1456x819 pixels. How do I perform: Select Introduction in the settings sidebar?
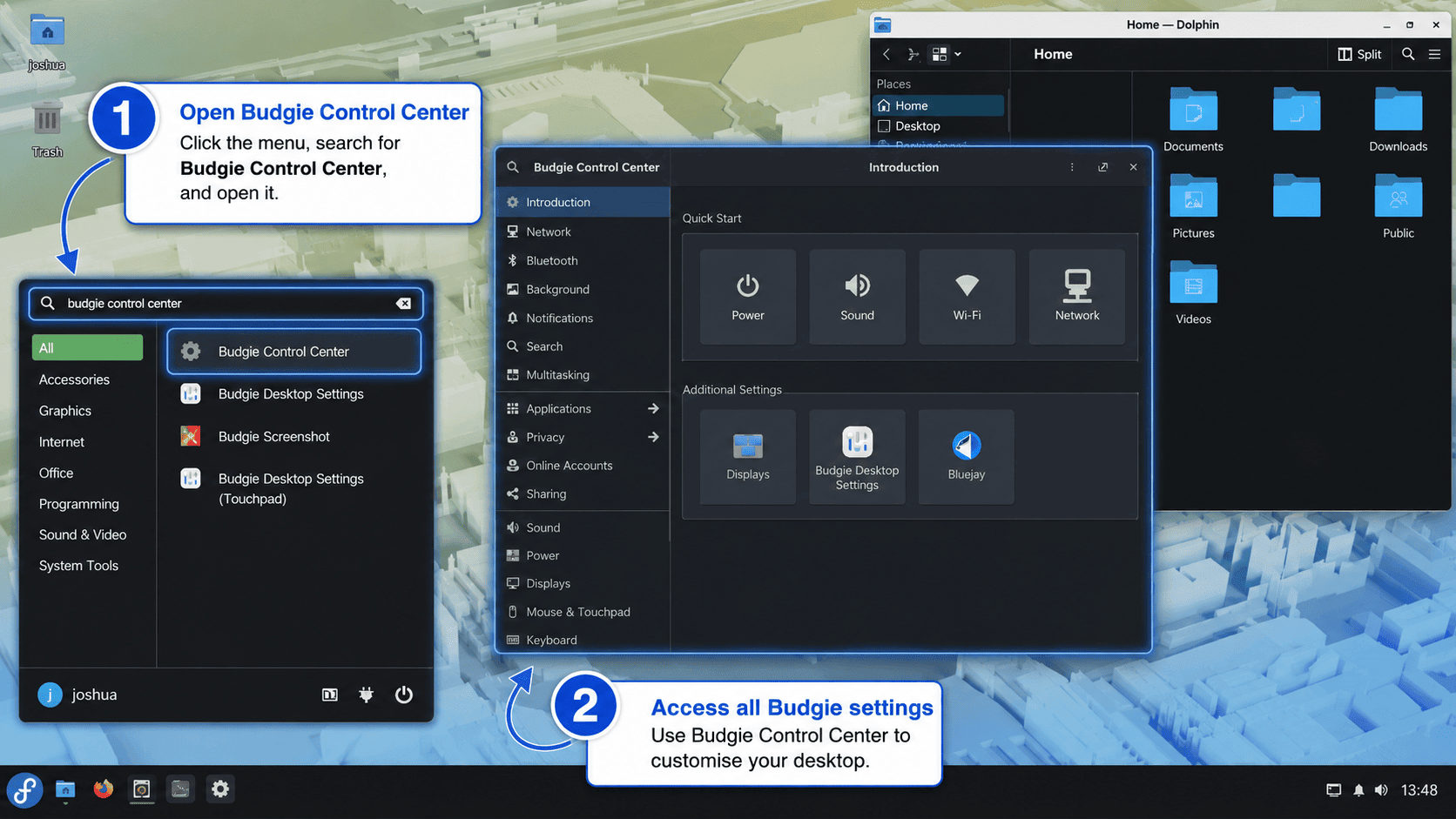(583, 202)
